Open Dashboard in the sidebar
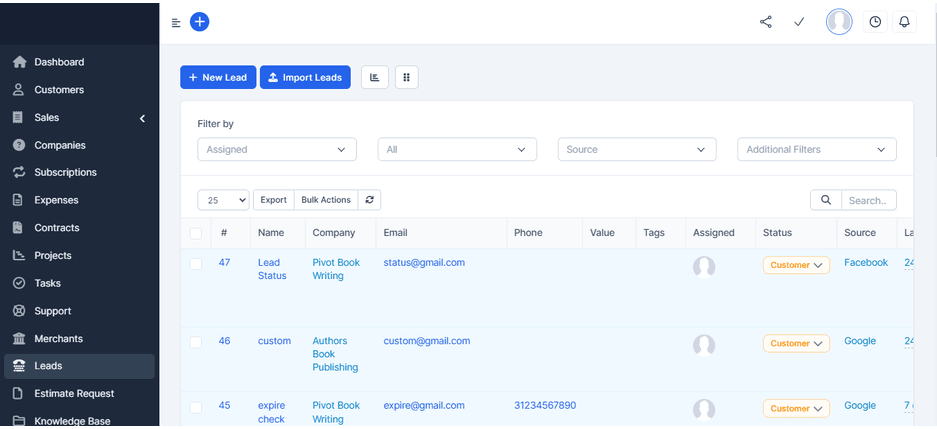The width and height of the screenshot is (937, 429). (x=59, y=62)
